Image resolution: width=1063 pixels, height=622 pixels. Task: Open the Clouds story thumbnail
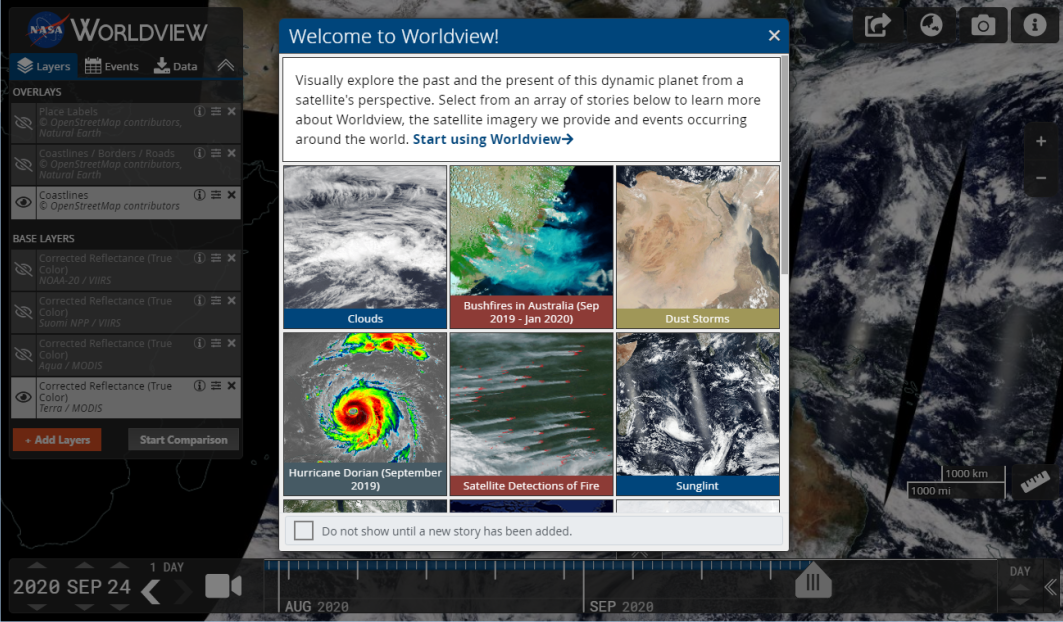point(365,247)
